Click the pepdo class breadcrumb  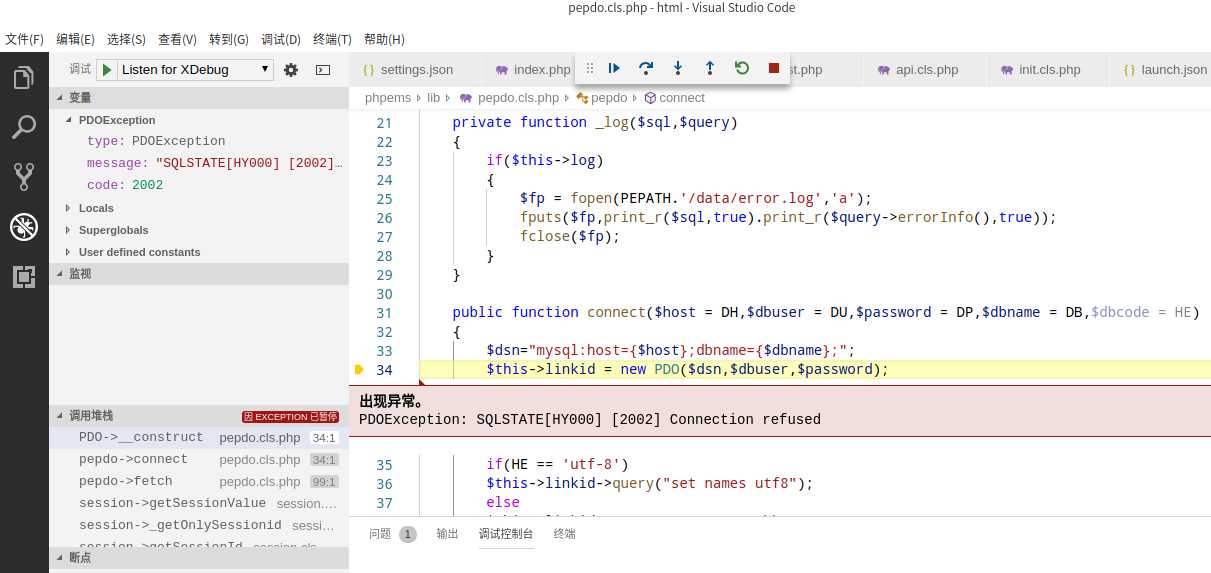tap(609, 98)
